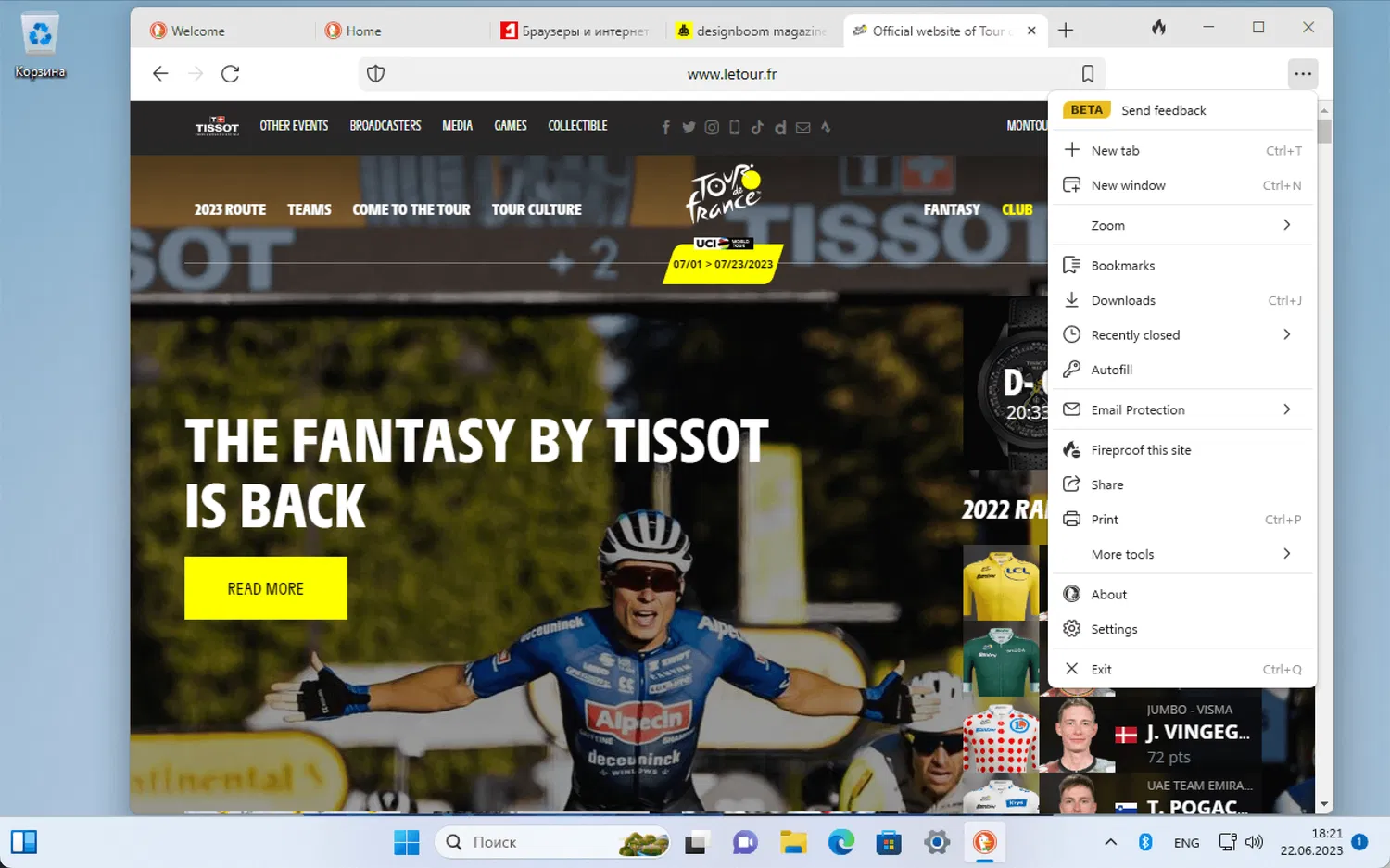Launch Microsoft Edge from the taskbar
This screenshot has width=1390, height=868.
tap(841, 842)
